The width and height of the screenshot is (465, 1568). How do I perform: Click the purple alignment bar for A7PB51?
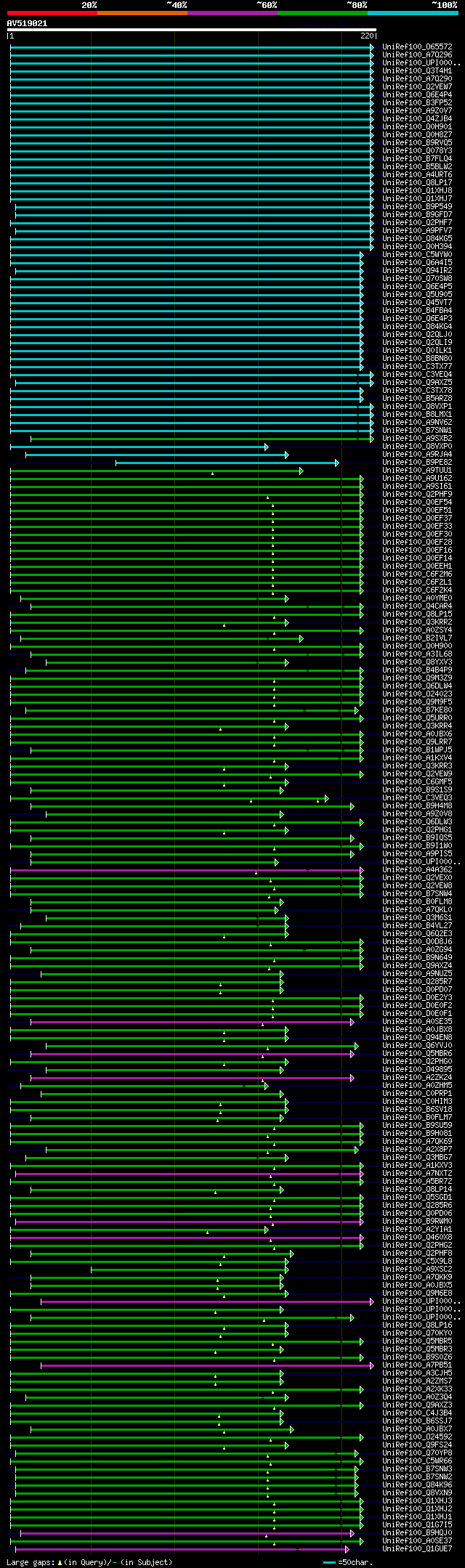coord(207,1365)
